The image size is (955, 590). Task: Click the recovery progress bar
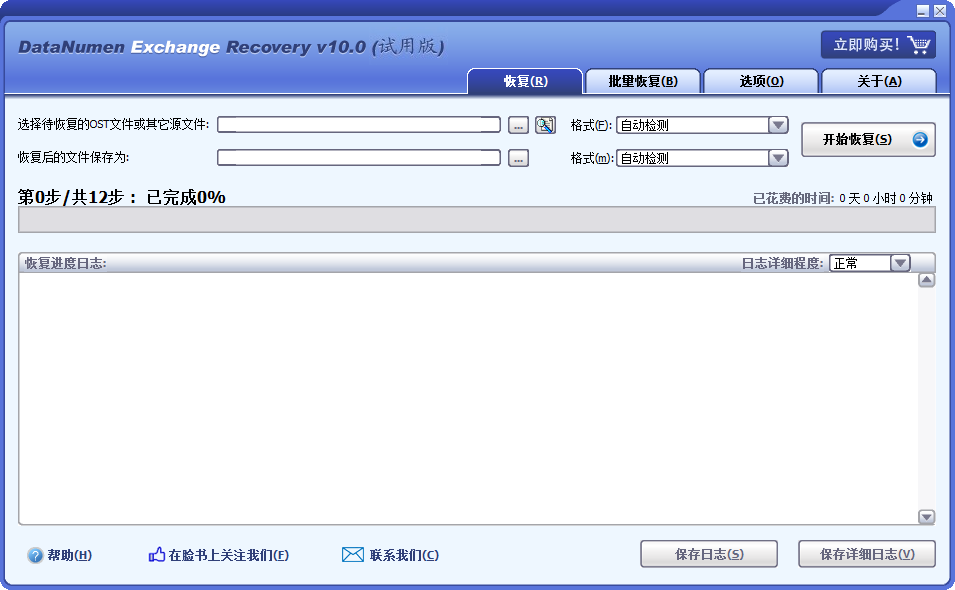tap(470, 220)
